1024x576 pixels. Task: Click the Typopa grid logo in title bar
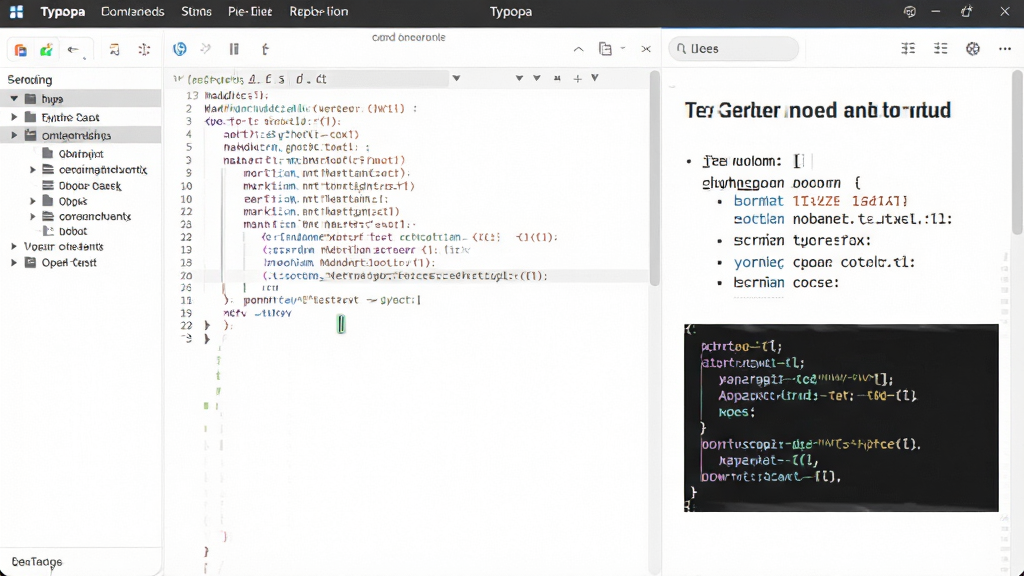pos(16,12)
